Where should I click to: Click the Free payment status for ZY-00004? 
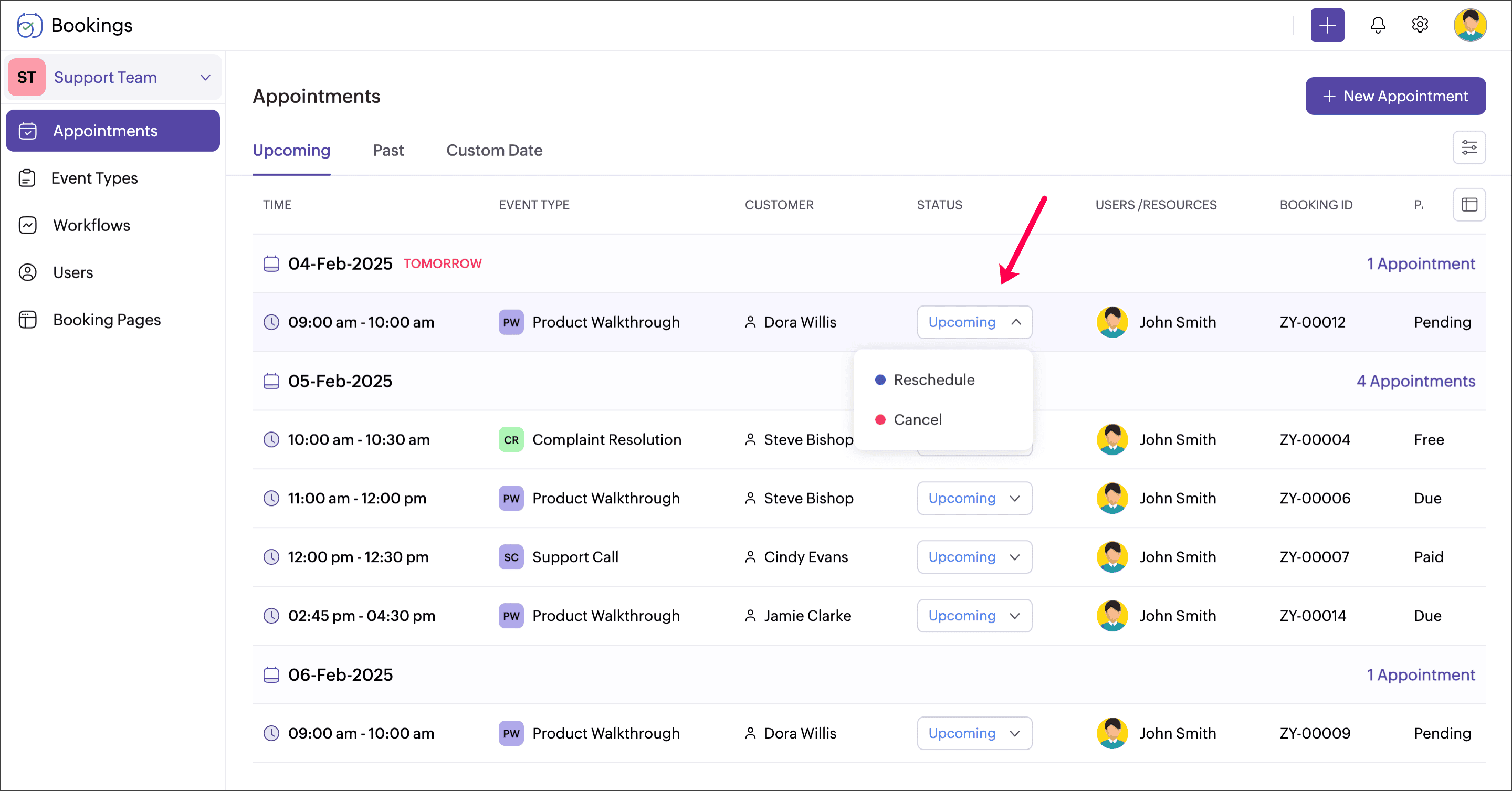coord(1429,439)
